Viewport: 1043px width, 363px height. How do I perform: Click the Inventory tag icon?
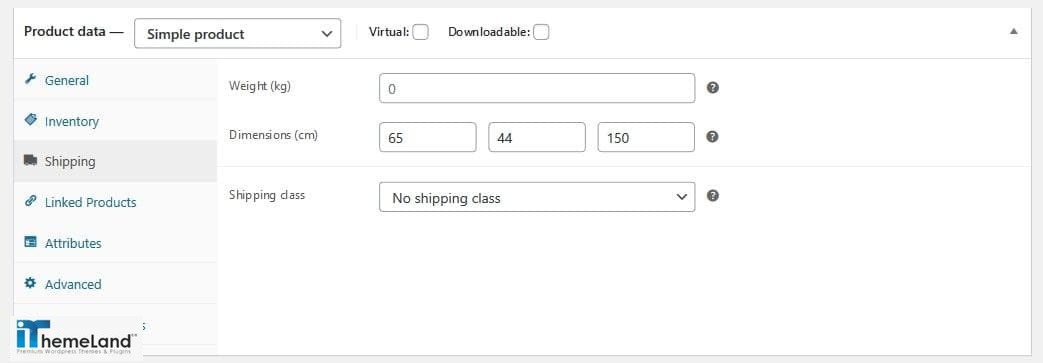click(30, 120)
